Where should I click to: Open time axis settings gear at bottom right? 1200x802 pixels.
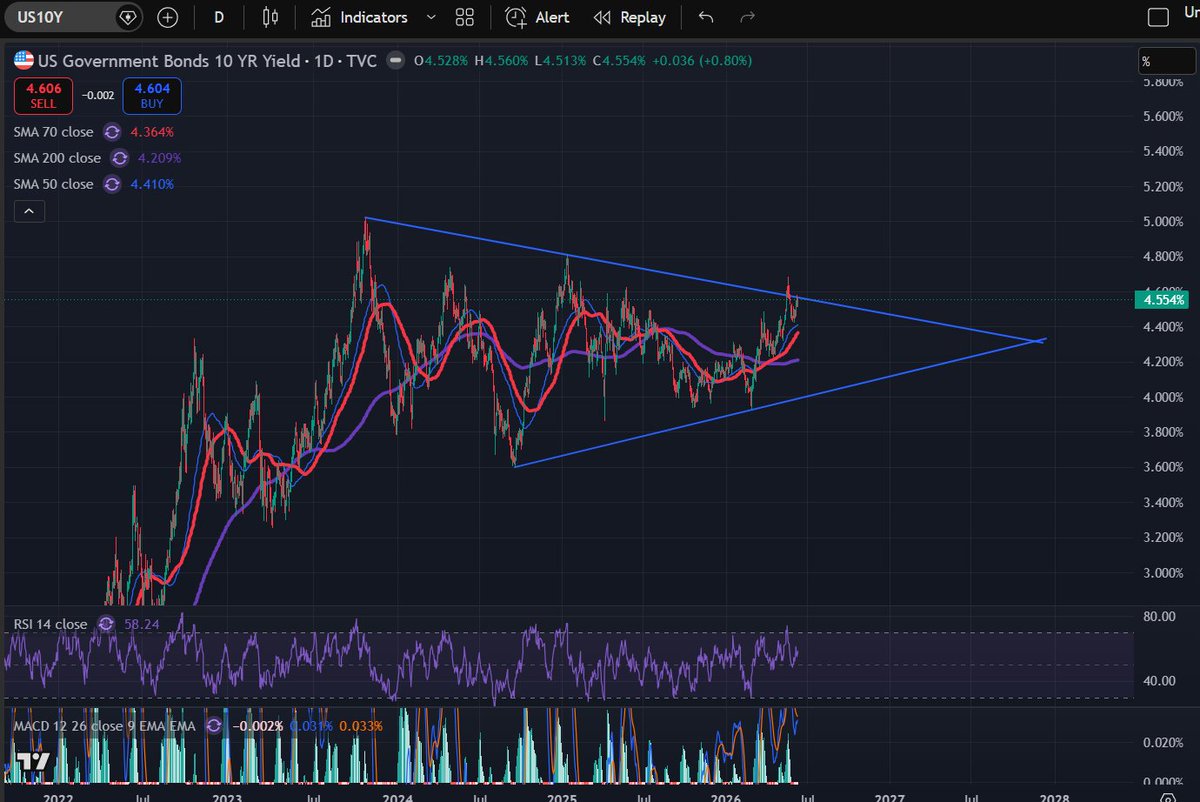[x=1167, y=799]
